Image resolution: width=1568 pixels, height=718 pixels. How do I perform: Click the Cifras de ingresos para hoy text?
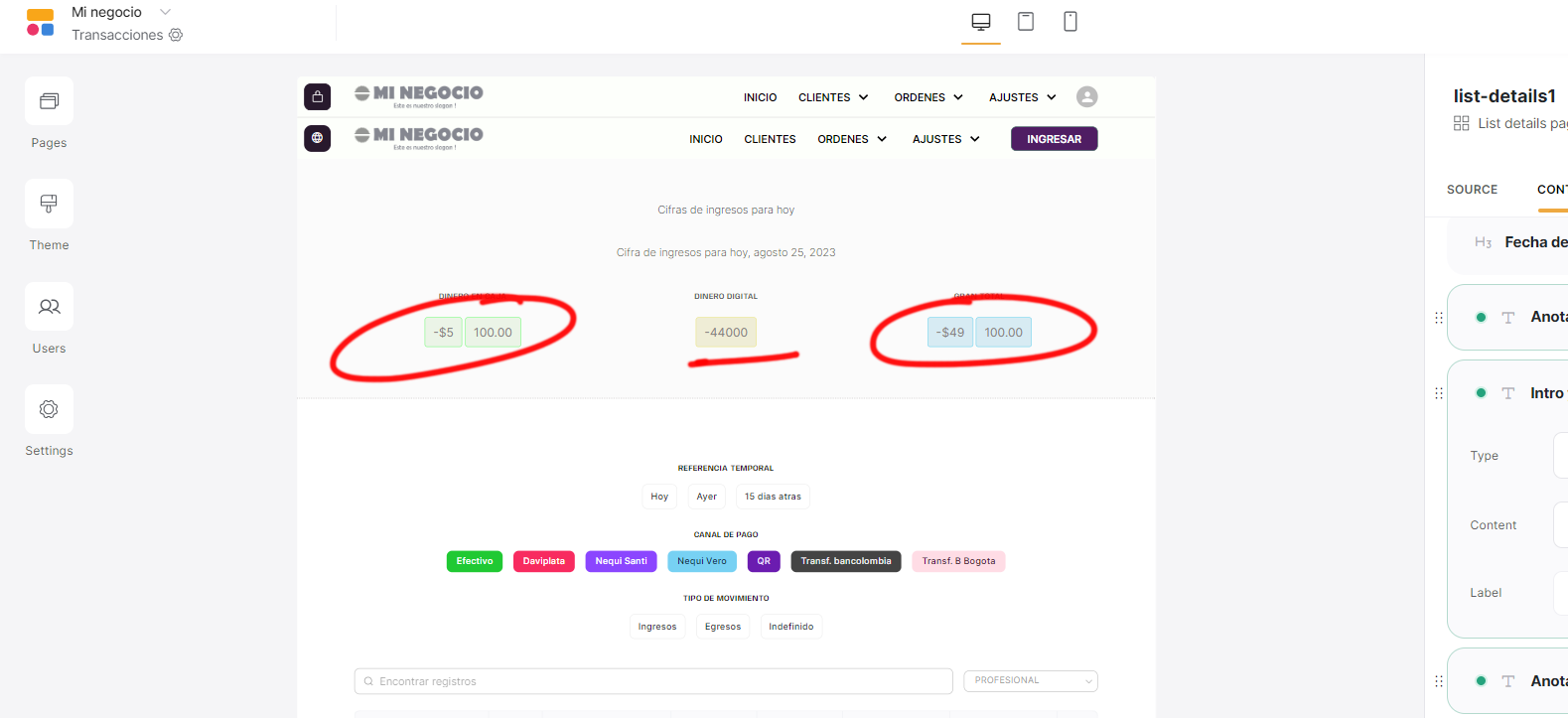[726, 210]
